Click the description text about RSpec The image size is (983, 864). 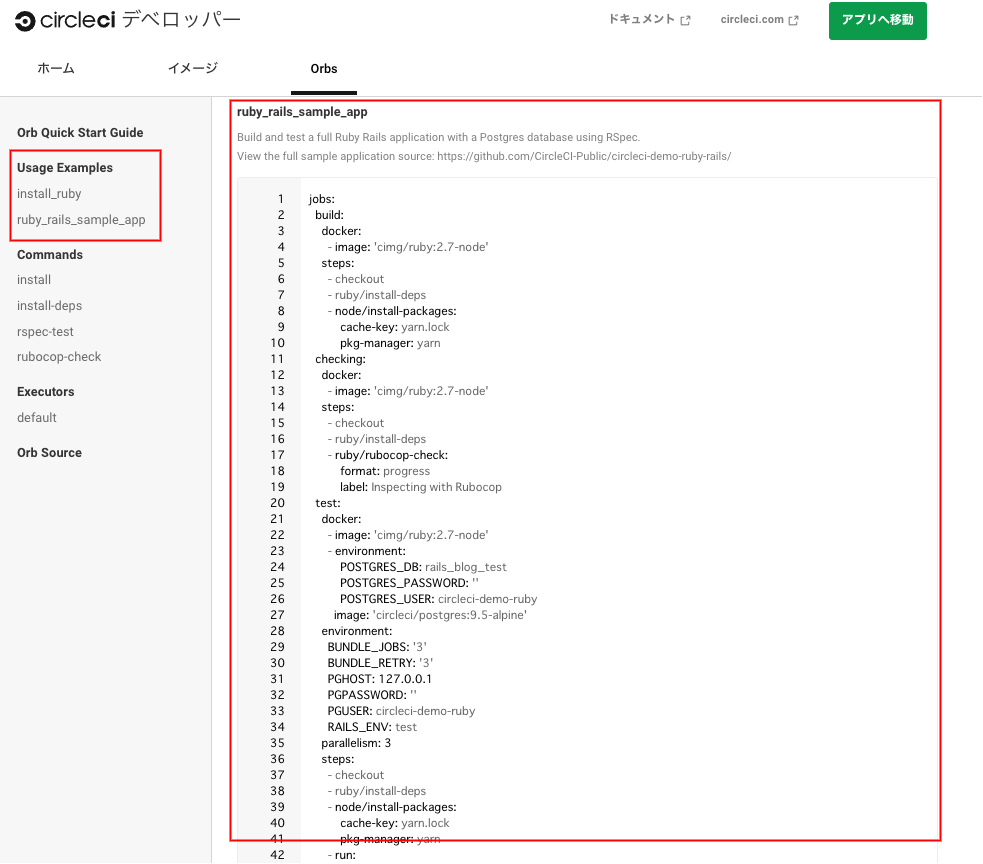(x=438, y=137)
